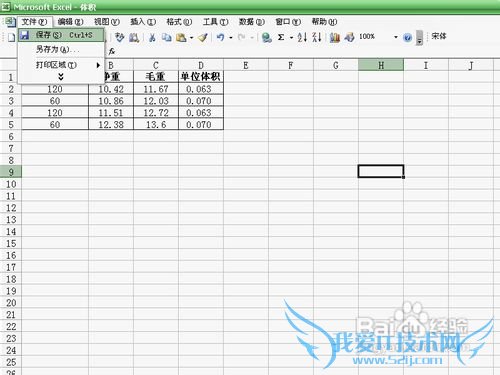Click the AutoSum sigma icon
Viewport: 500px width, 375px height.
(x=281, y=37)
